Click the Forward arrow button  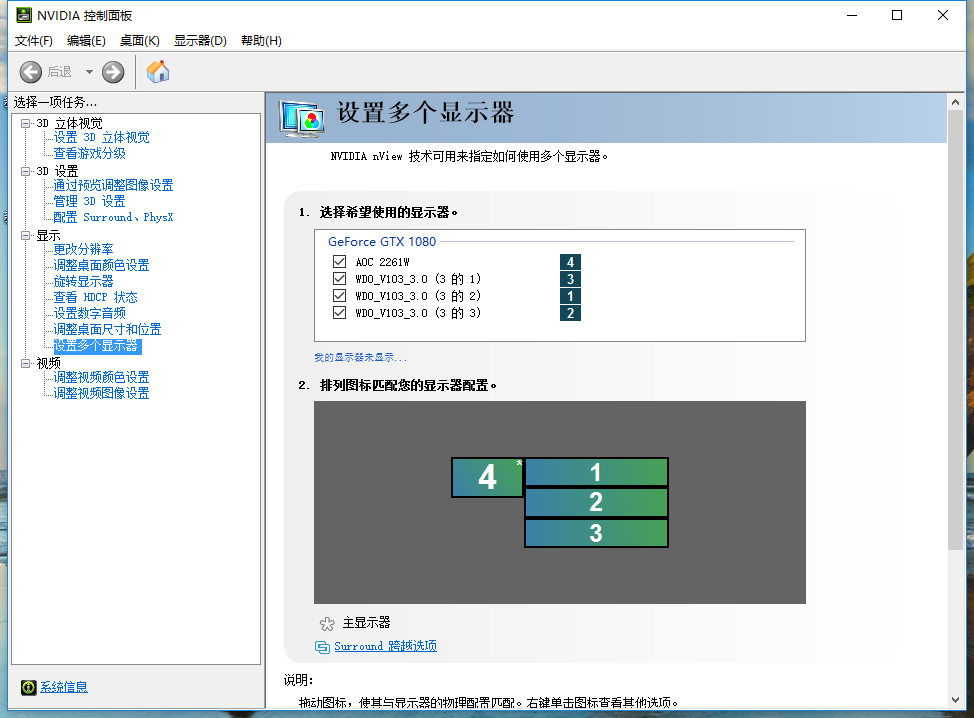point(113,72)
